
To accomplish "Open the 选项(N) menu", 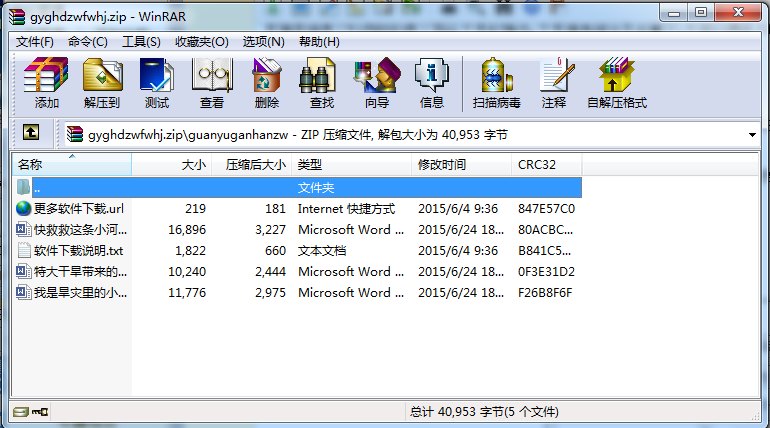I will (263, 42).
